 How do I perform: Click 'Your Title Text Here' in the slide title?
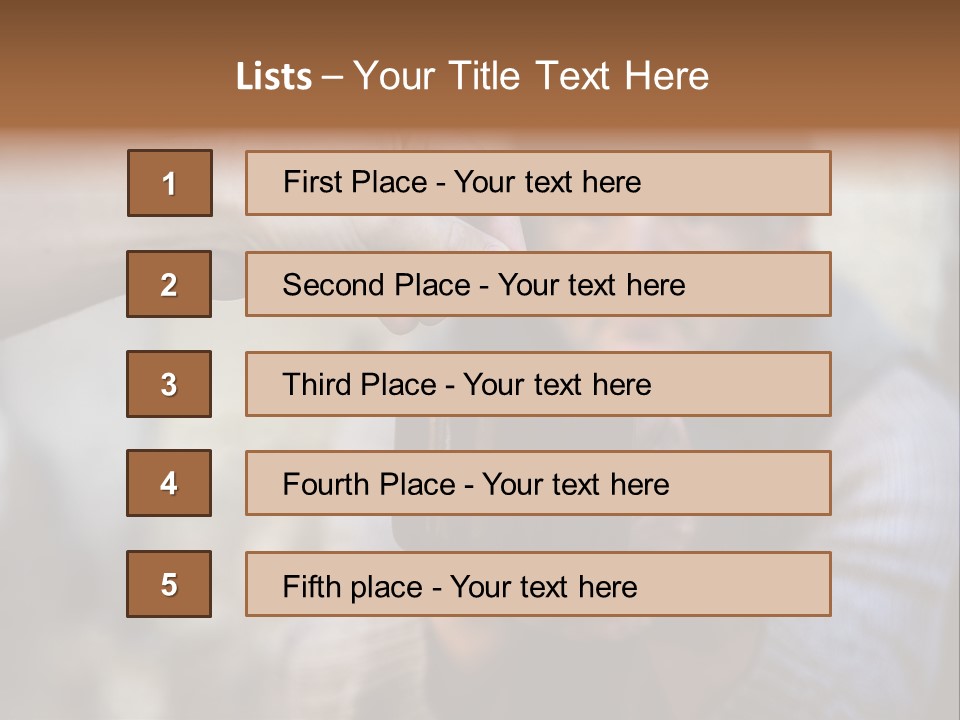(x=531, y=76)
